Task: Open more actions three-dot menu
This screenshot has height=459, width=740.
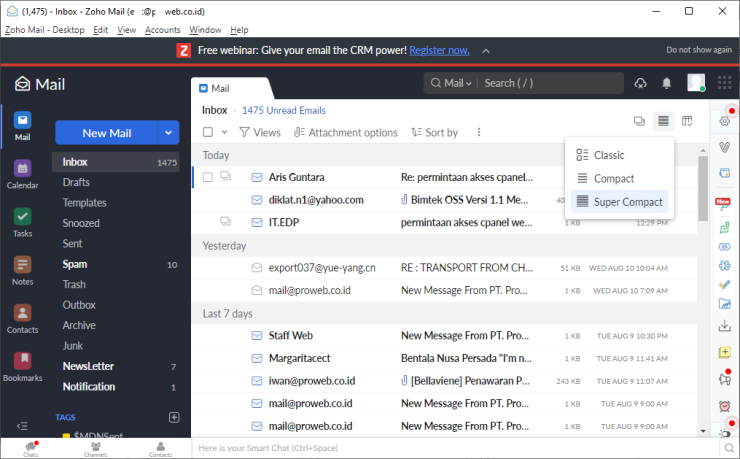Action: [479, 132]
